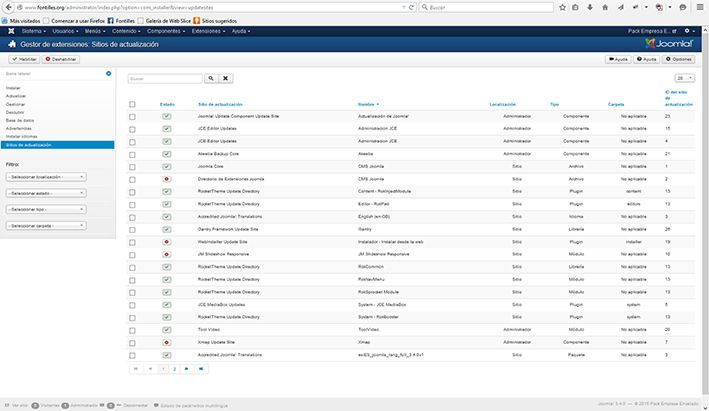Click the search magnifier button beside Buscar field

(x=211, y=78)
